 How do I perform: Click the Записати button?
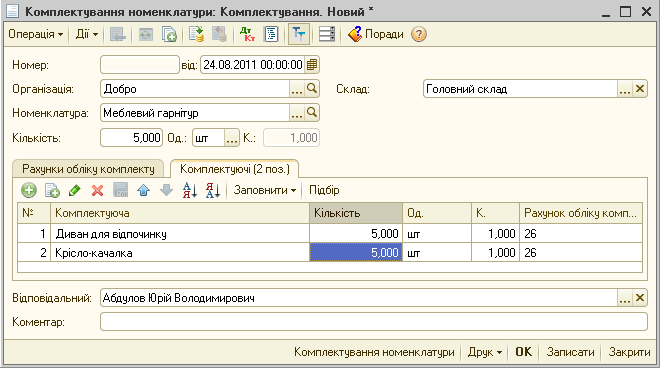pyautogui.click(x=570, y=352)
